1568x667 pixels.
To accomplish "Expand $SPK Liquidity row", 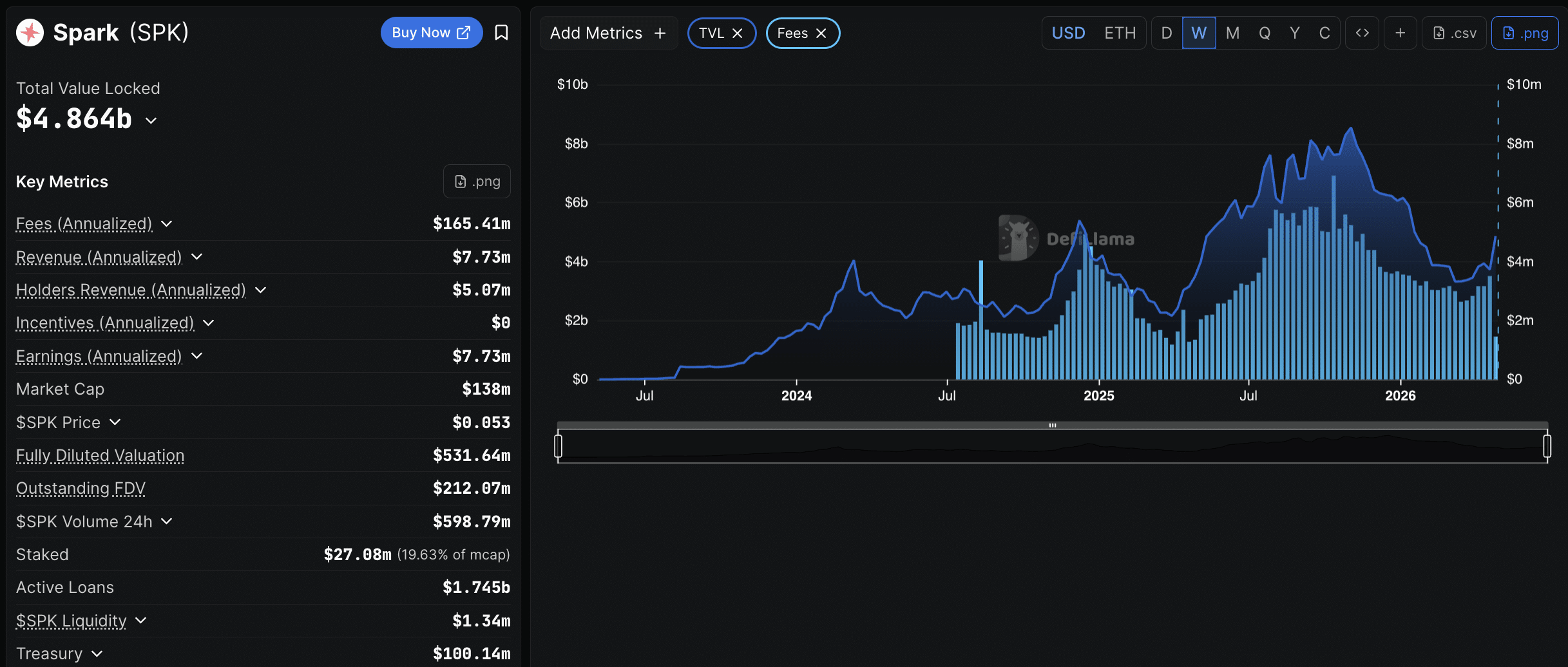I will (142, 621).
